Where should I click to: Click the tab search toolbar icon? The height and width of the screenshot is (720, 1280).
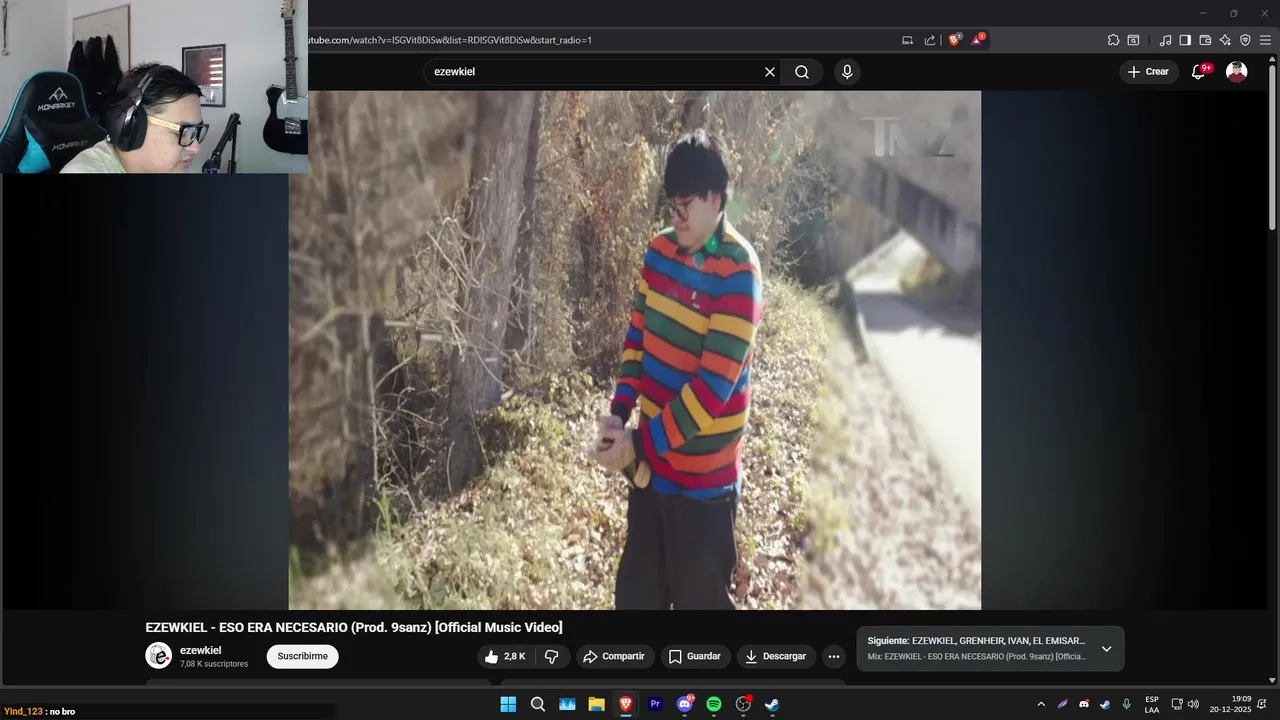(1133, 40)
